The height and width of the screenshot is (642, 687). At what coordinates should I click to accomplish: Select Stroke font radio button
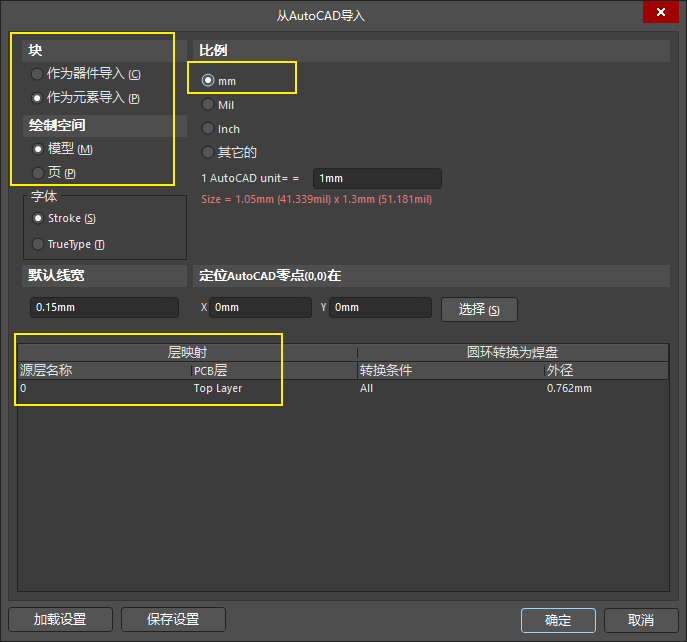click(38, 218)
